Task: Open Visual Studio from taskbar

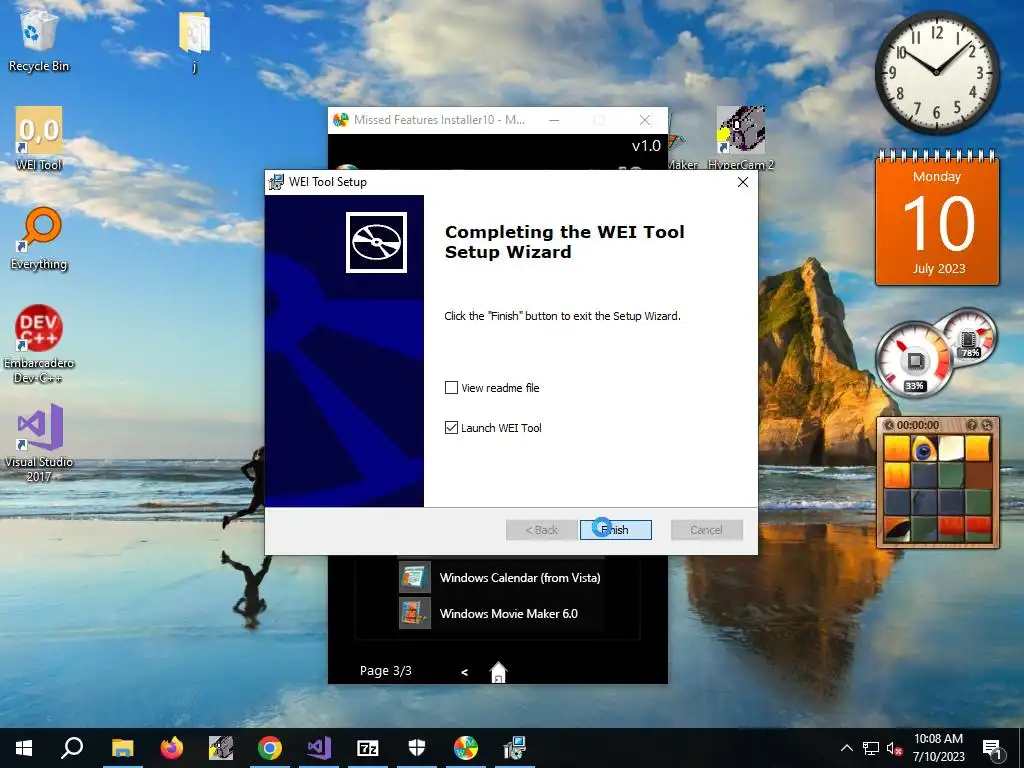Action: (x=319, y=748)
